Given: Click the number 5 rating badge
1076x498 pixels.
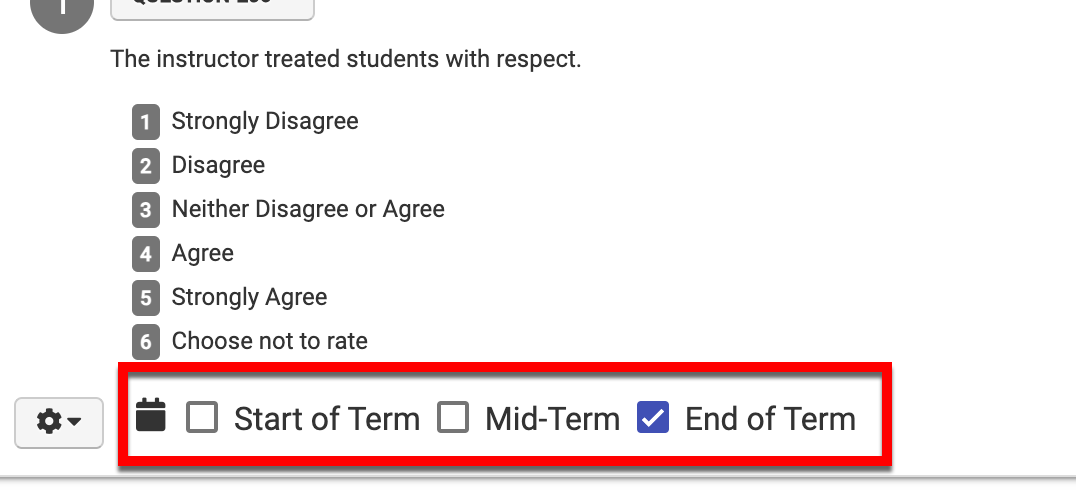Looking at the screenshot, I should pos(146,298).
